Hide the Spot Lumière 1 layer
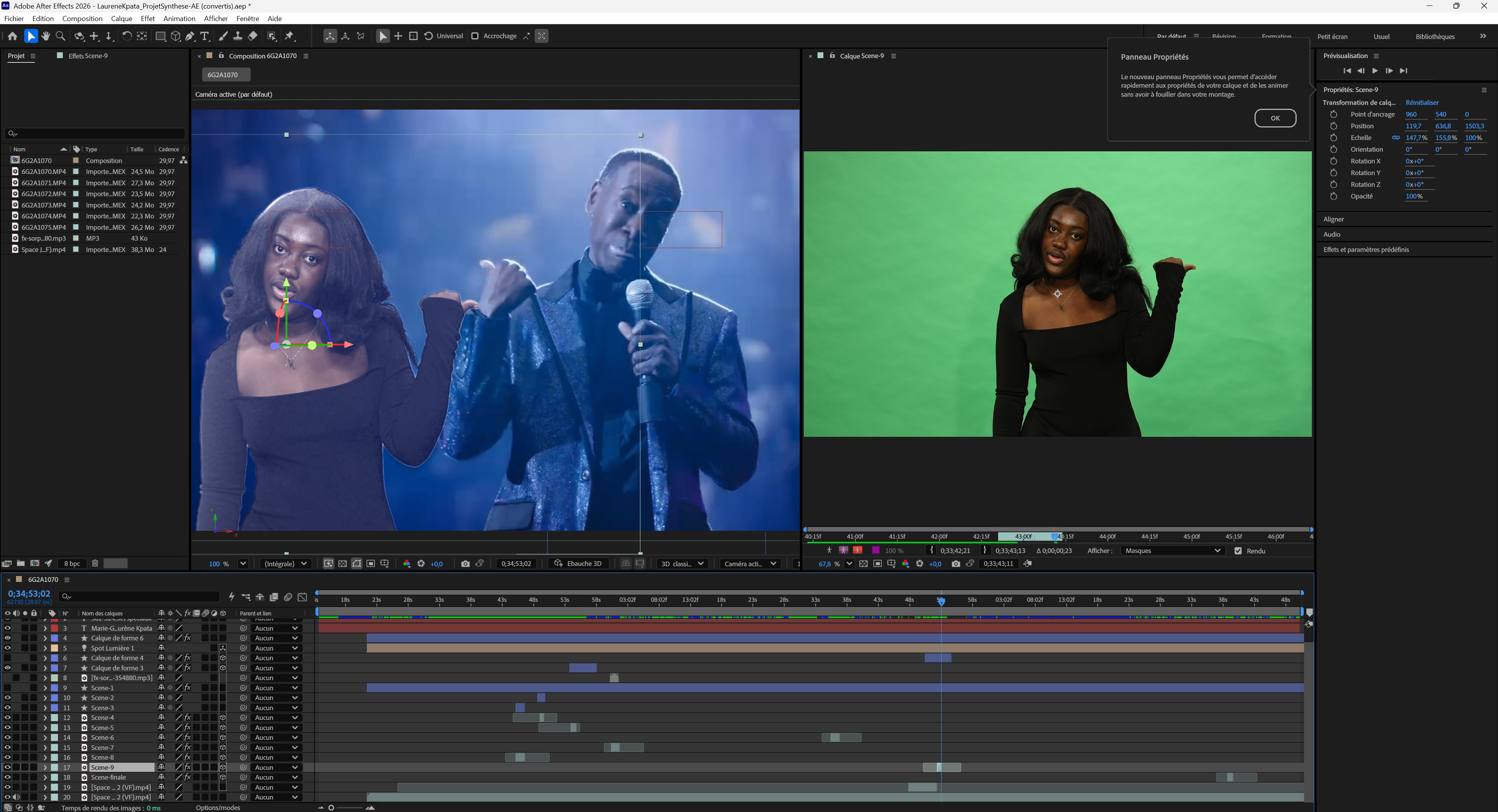Screen dimensions: 1498x812 tap(7, 648)
